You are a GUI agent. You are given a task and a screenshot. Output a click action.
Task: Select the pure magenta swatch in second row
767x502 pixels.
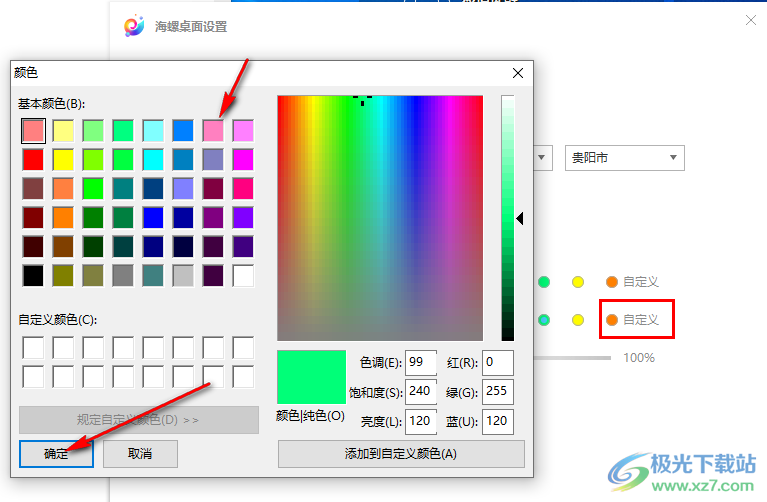click(243, 160)
